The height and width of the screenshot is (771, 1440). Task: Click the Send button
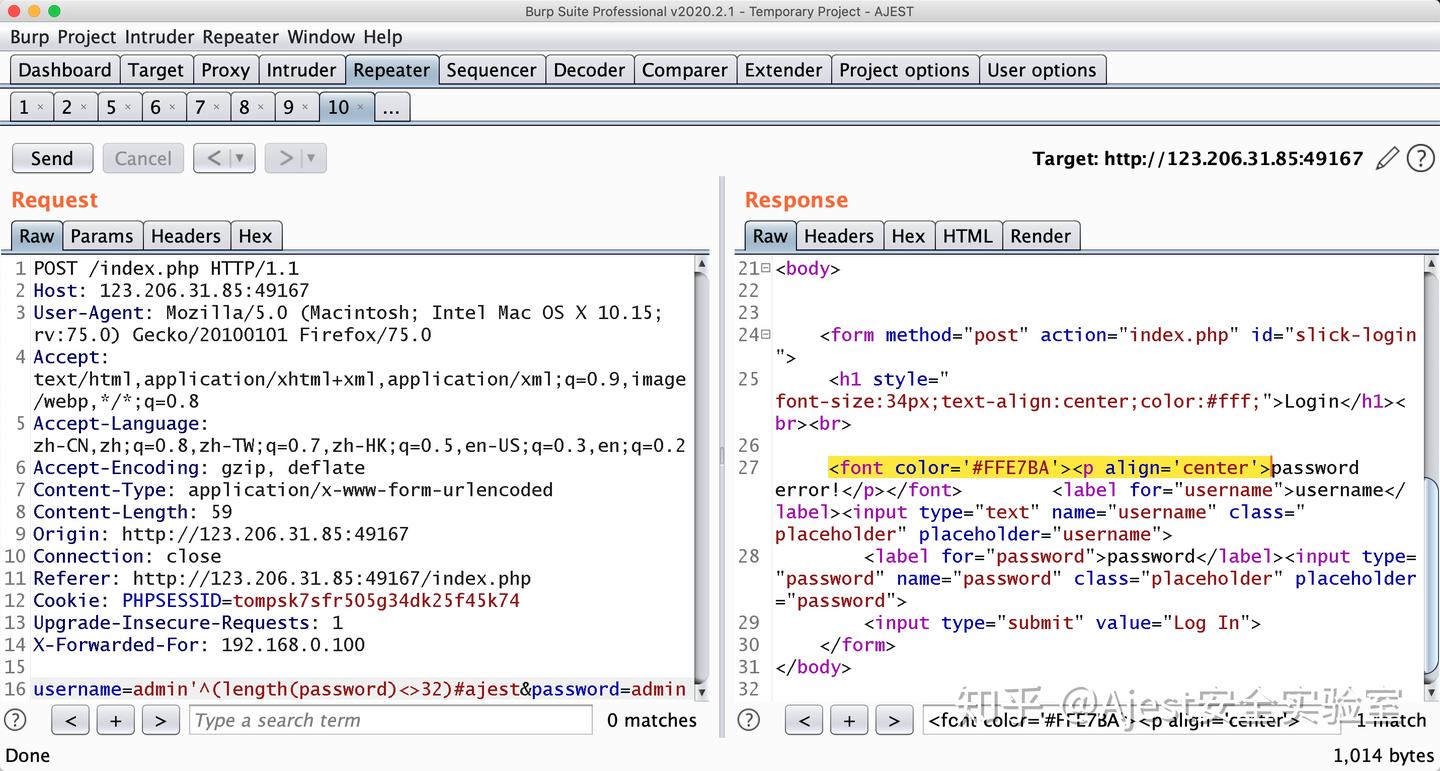[x=52, y=158]
